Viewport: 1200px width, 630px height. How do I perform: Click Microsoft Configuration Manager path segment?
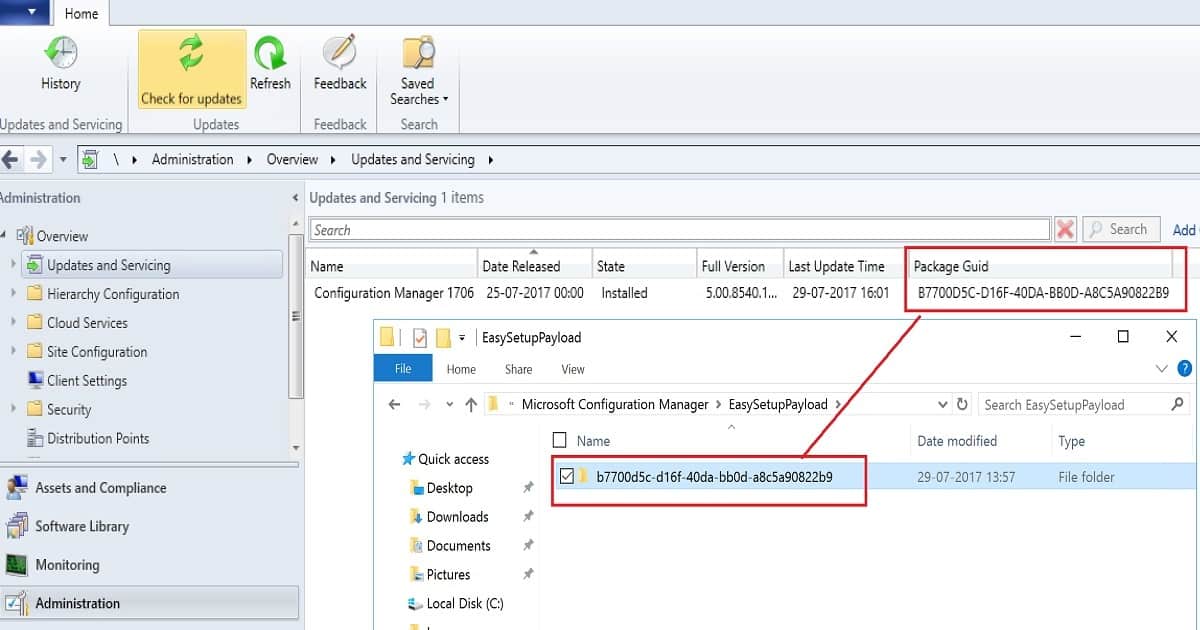pyautogui.click(x=616, y=405)
